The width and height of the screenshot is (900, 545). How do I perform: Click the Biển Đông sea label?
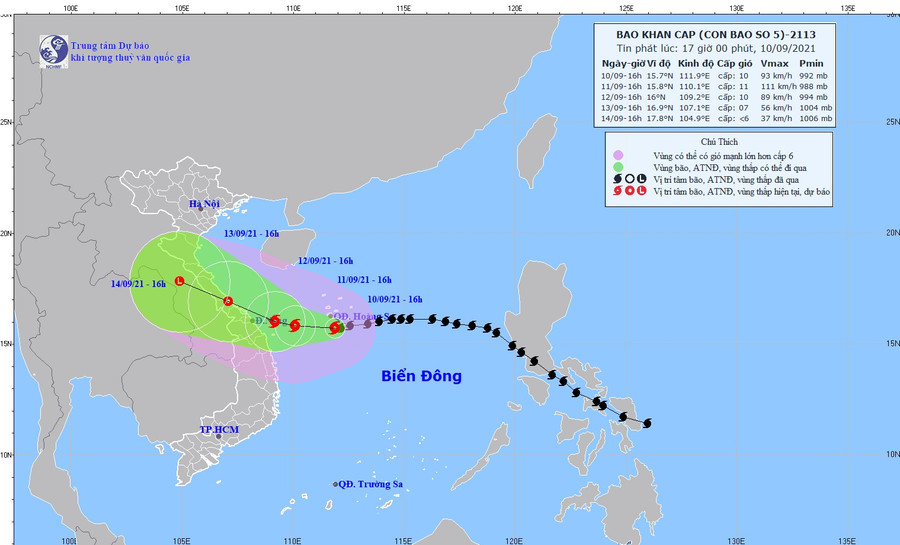point(421,376)
